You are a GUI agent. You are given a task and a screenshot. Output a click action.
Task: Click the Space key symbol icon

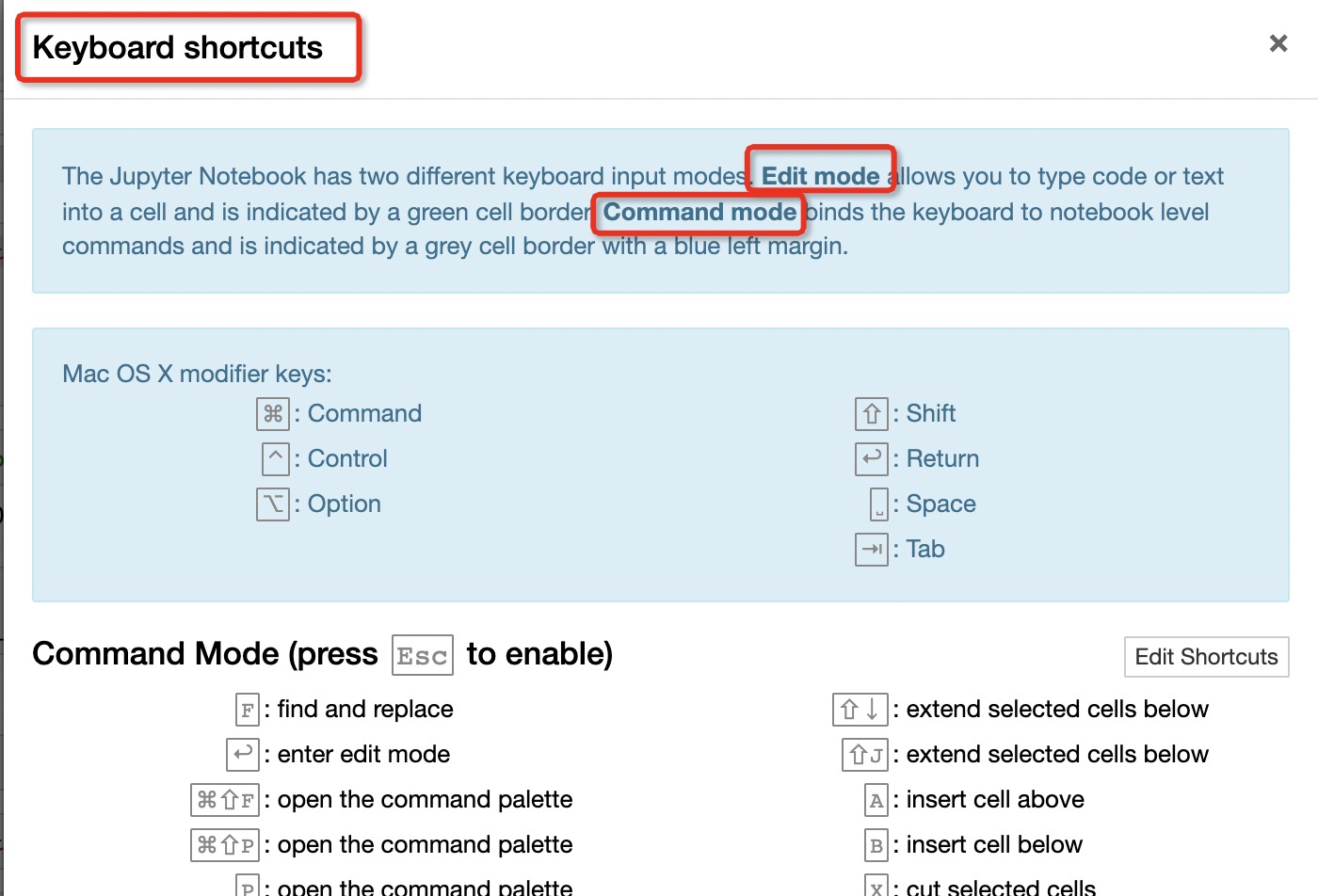click(x=878, y=504)
